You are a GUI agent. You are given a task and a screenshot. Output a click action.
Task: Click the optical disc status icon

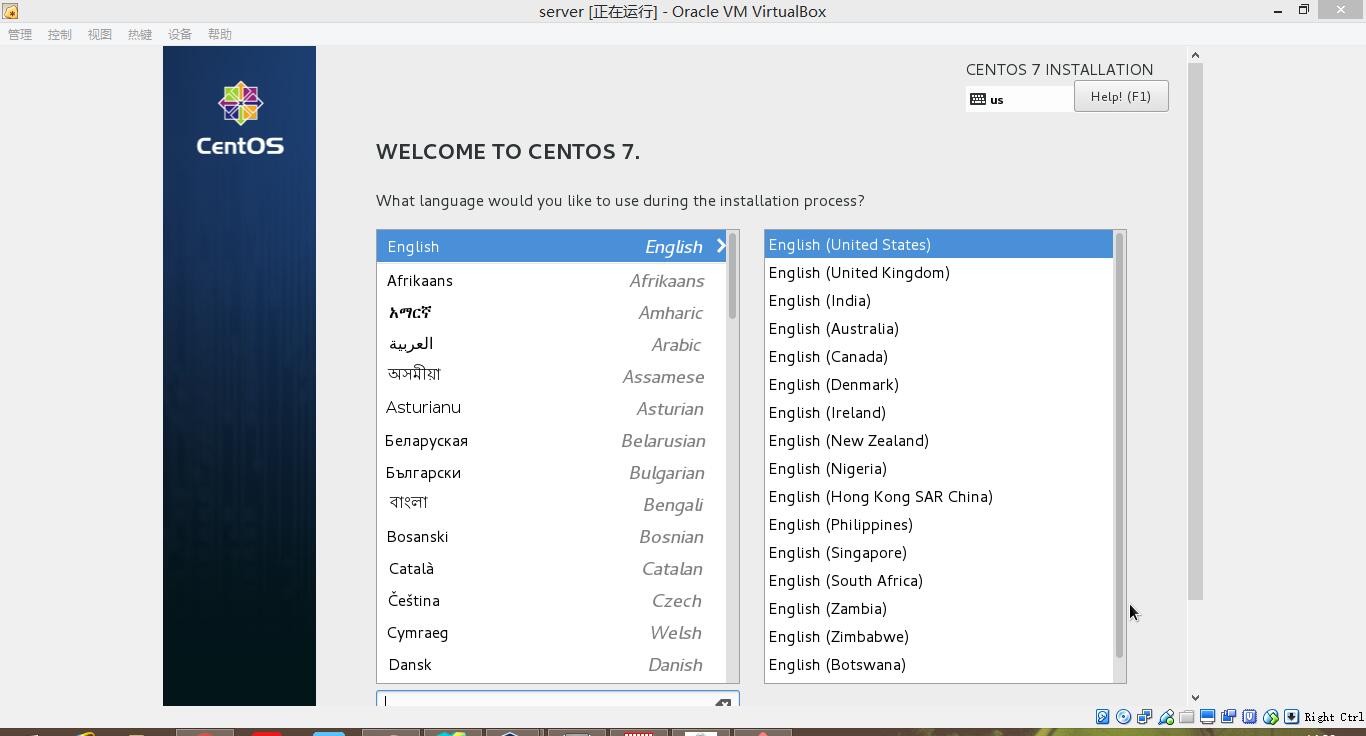(x=1123, y=716)
